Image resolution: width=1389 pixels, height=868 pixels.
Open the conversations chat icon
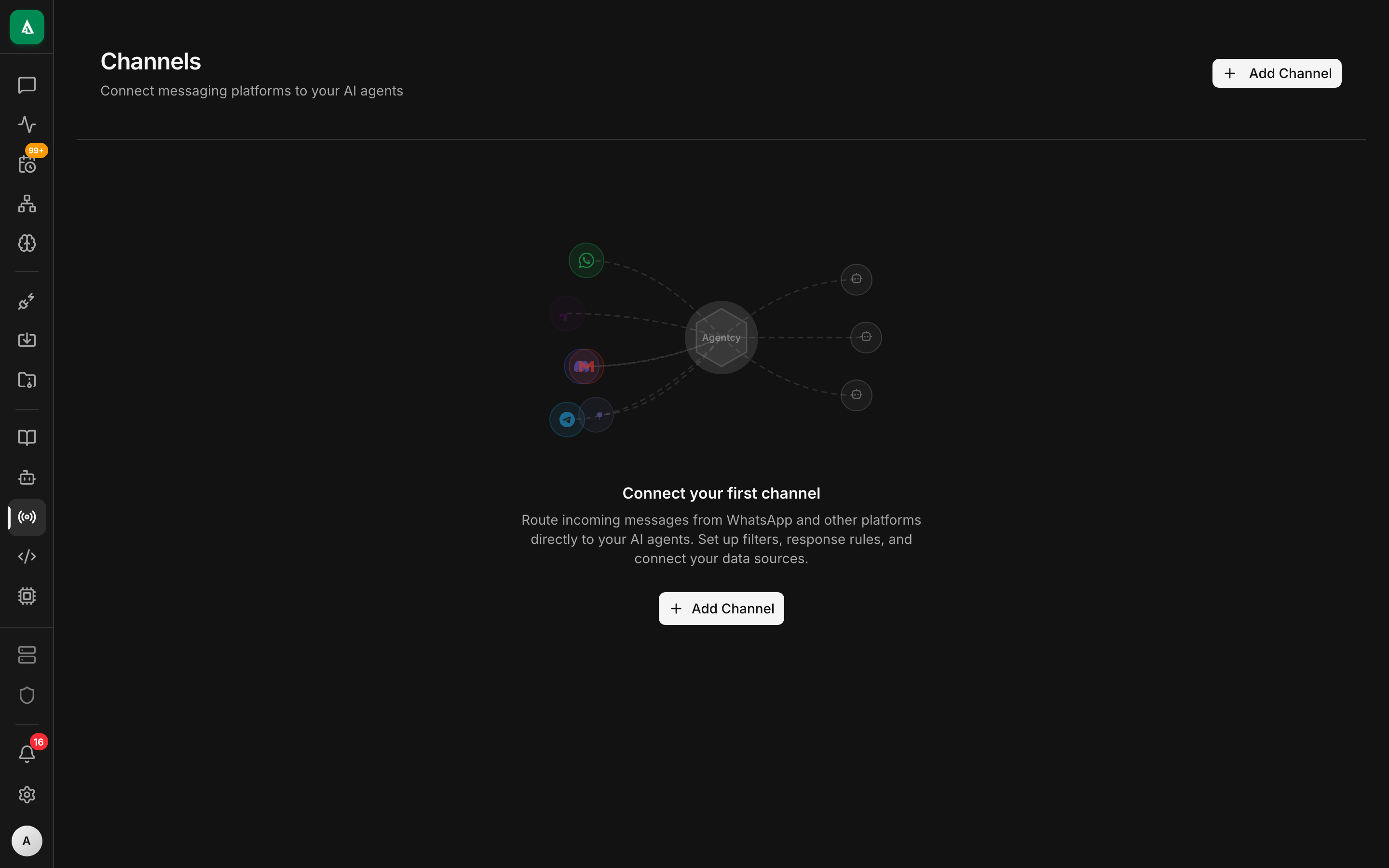[x=27, y=85]
